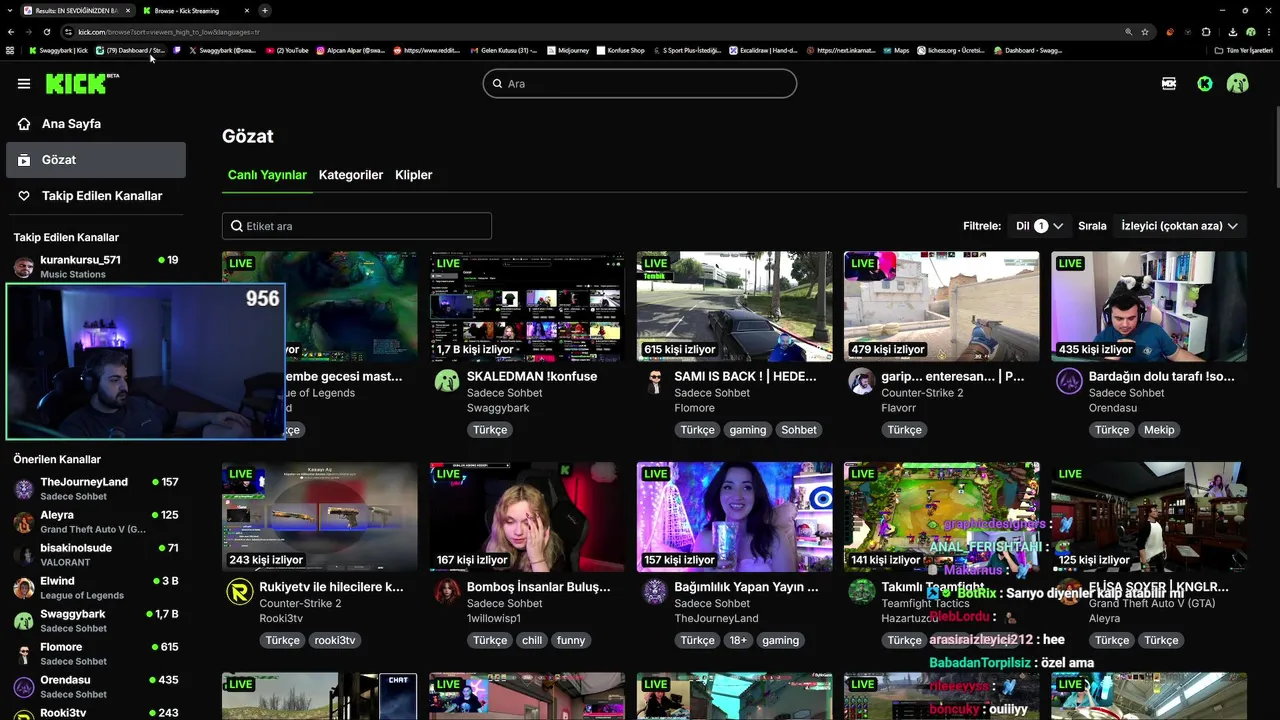Click the Mekip tag under Bardağın dolu tarafı

[x=1159, y=430]
